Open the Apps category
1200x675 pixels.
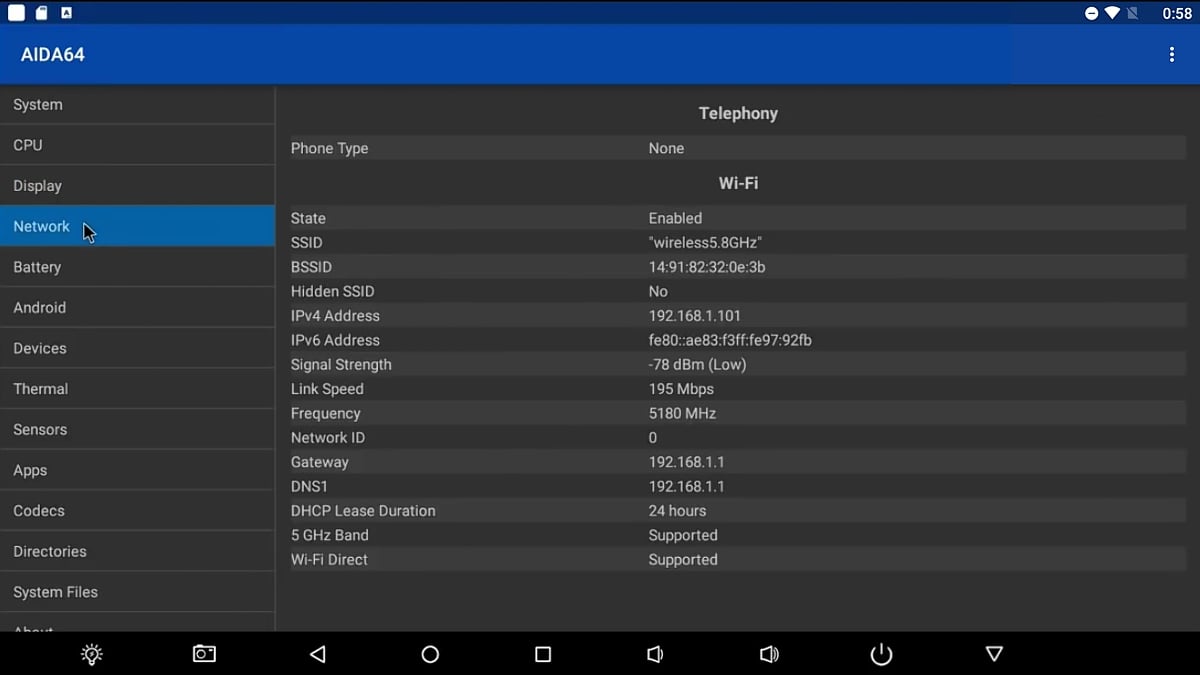(137, 470)
